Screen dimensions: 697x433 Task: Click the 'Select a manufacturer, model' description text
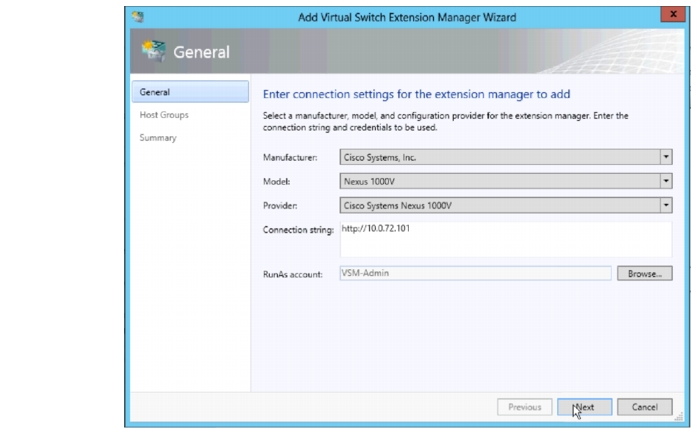(x=445, y=121)
